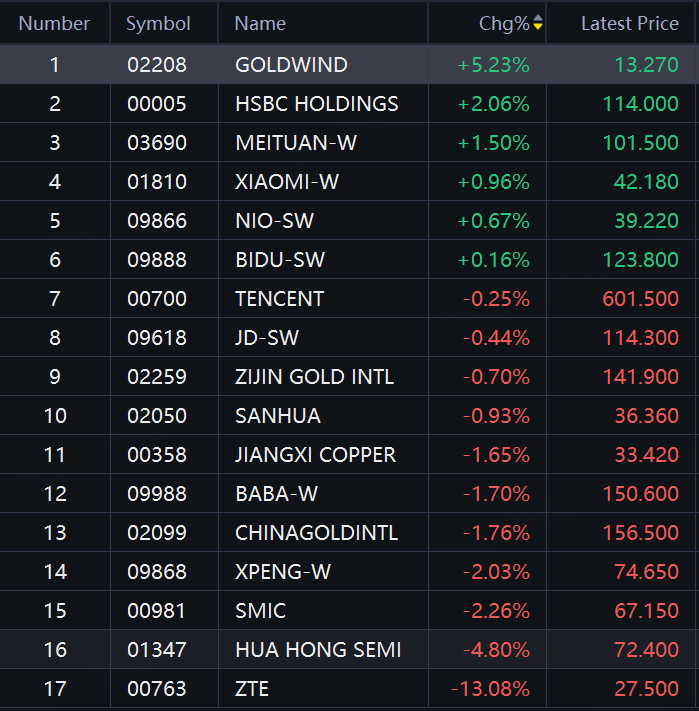Click symbol code 00005

tap(157, 104)
